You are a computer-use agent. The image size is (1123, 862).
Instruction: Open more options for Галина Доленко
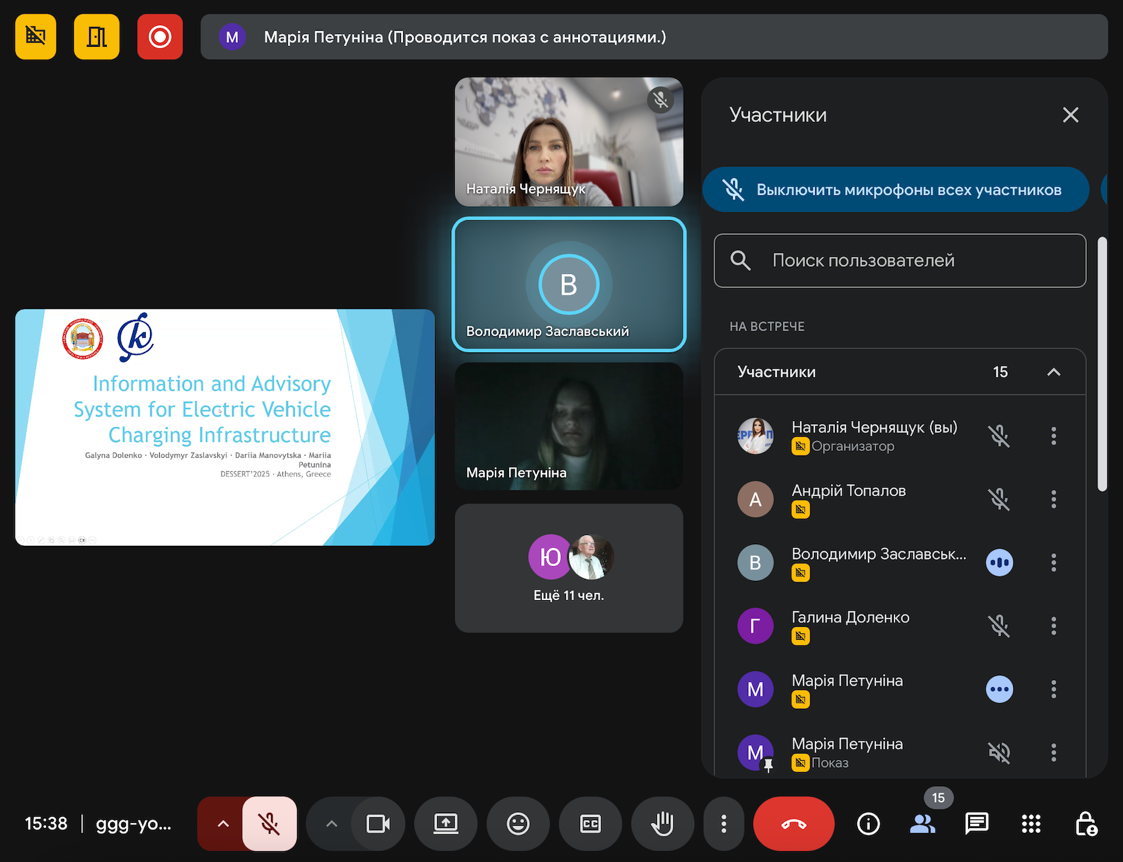point(1053,626)
